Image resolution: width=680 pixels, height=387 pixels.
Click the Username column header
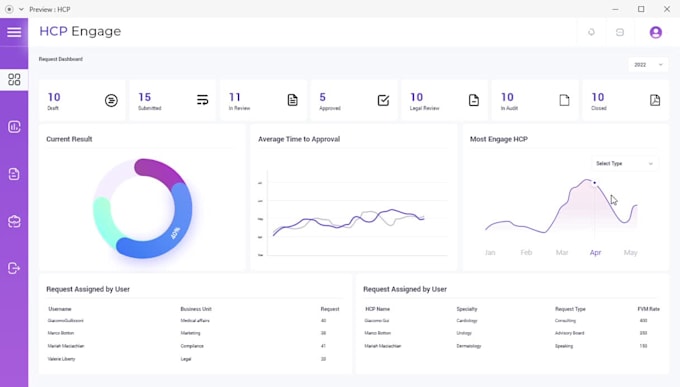[60, 309]
